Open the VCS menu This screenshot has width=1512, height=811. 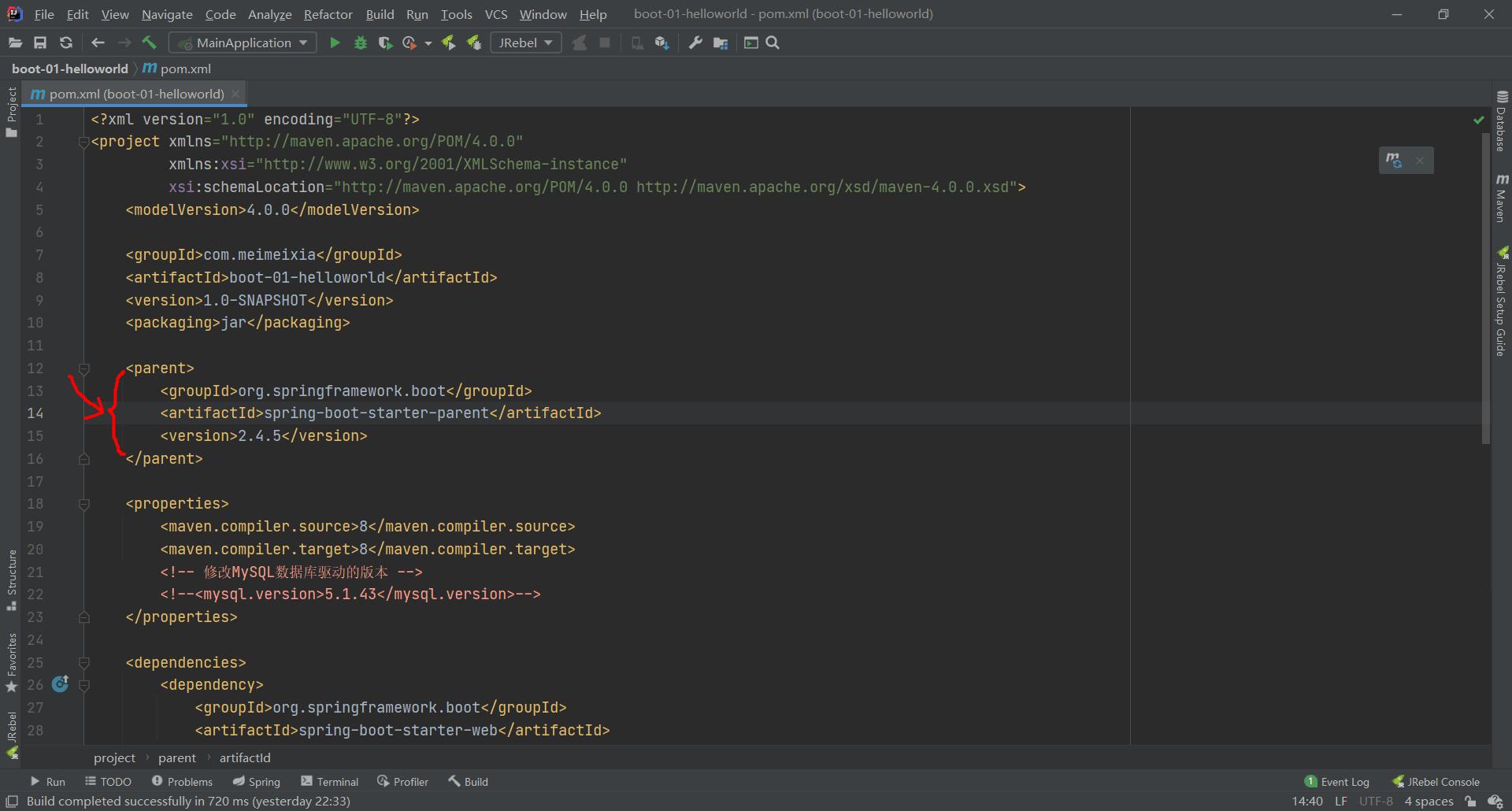(x=495, y=14)
